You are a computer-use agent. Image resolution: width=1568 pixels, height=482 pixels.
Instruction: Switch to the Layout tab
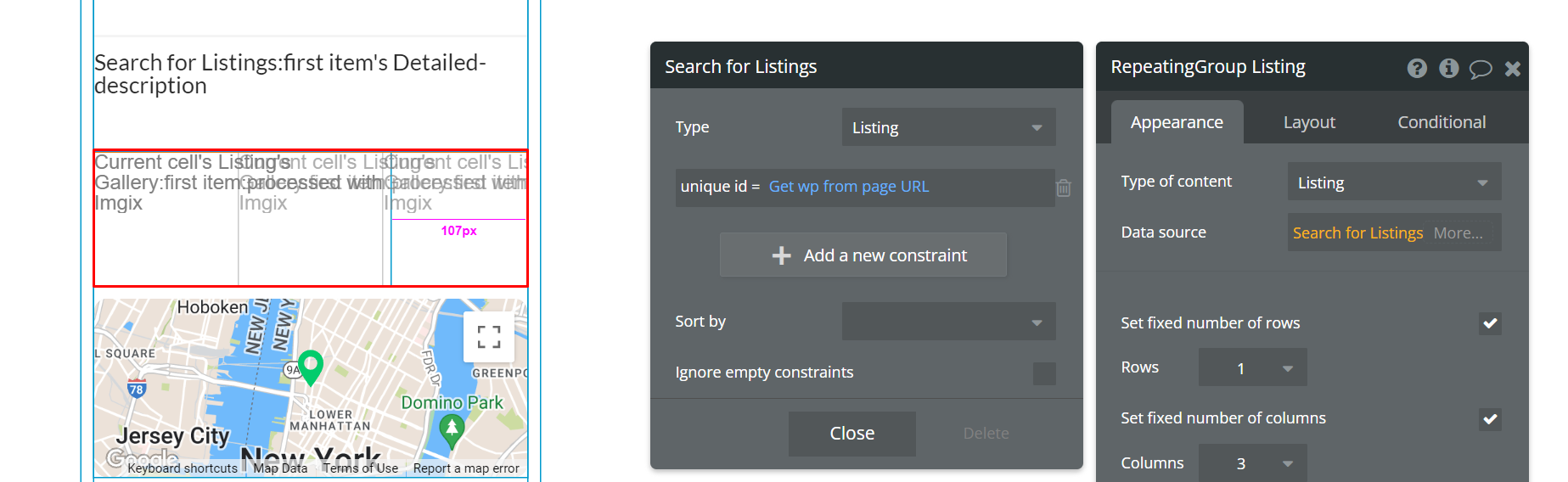1309,122
